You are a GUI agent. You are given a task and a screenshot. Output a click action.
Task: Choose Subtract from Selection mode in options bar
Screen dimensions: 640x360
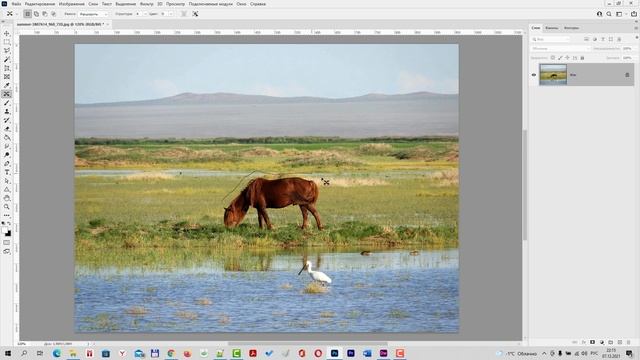[45, 14]
